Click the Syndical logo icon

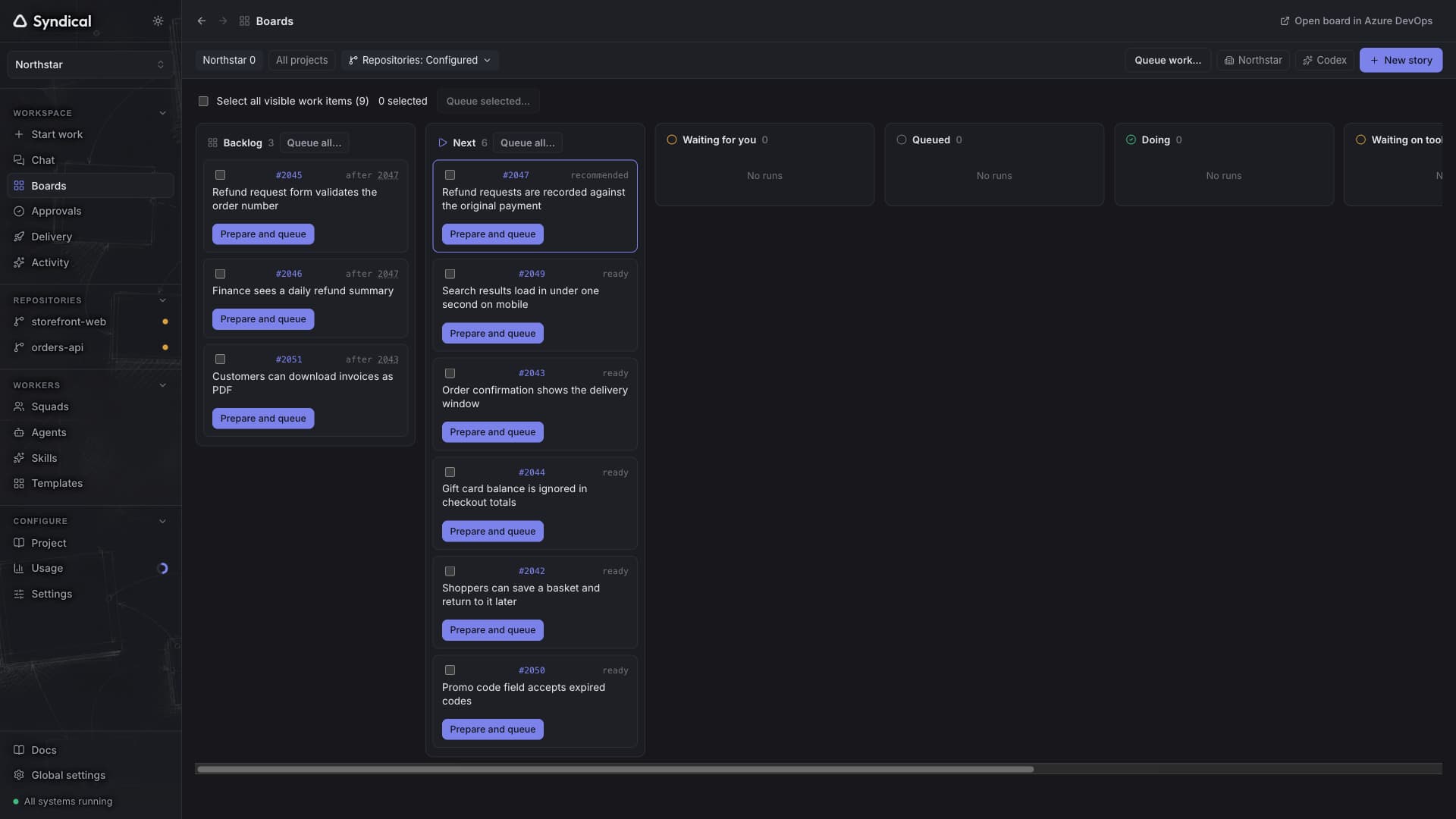(20, 21)
